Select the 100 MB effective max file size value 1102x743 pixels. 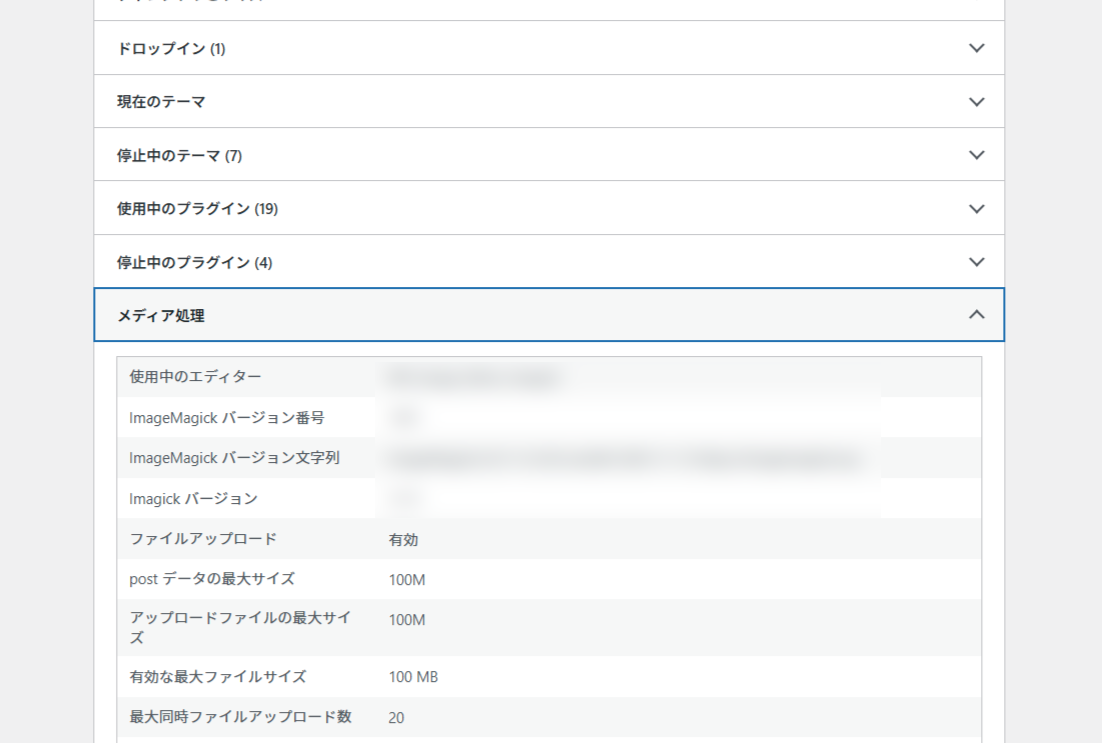click(x=413, y=677)
